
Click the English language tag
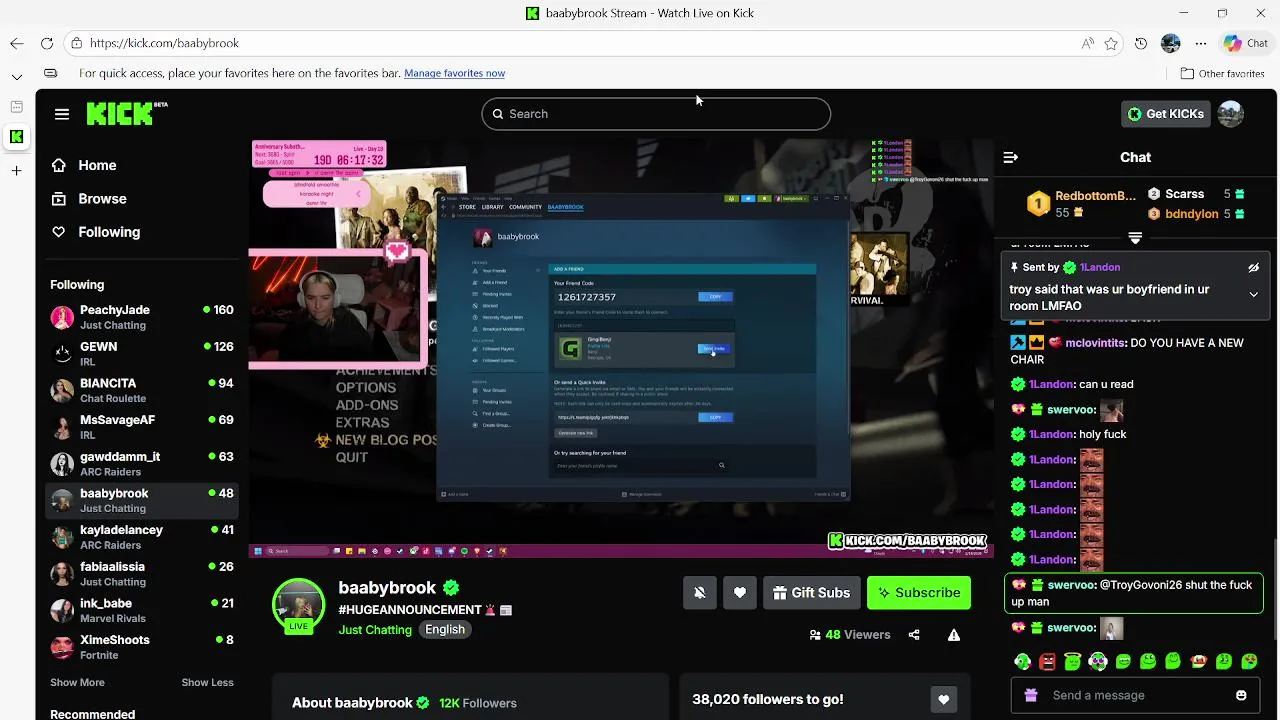point(445,630)
